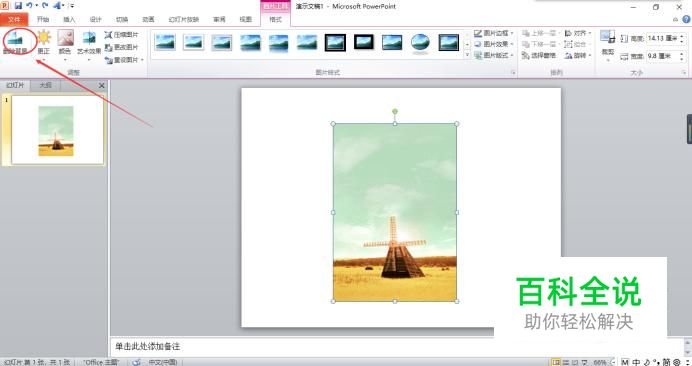The height and width of the screenshot is (366, 692).
Task: Open Artistic Effects (艺术效果) gallery
Action: (89, 42)
